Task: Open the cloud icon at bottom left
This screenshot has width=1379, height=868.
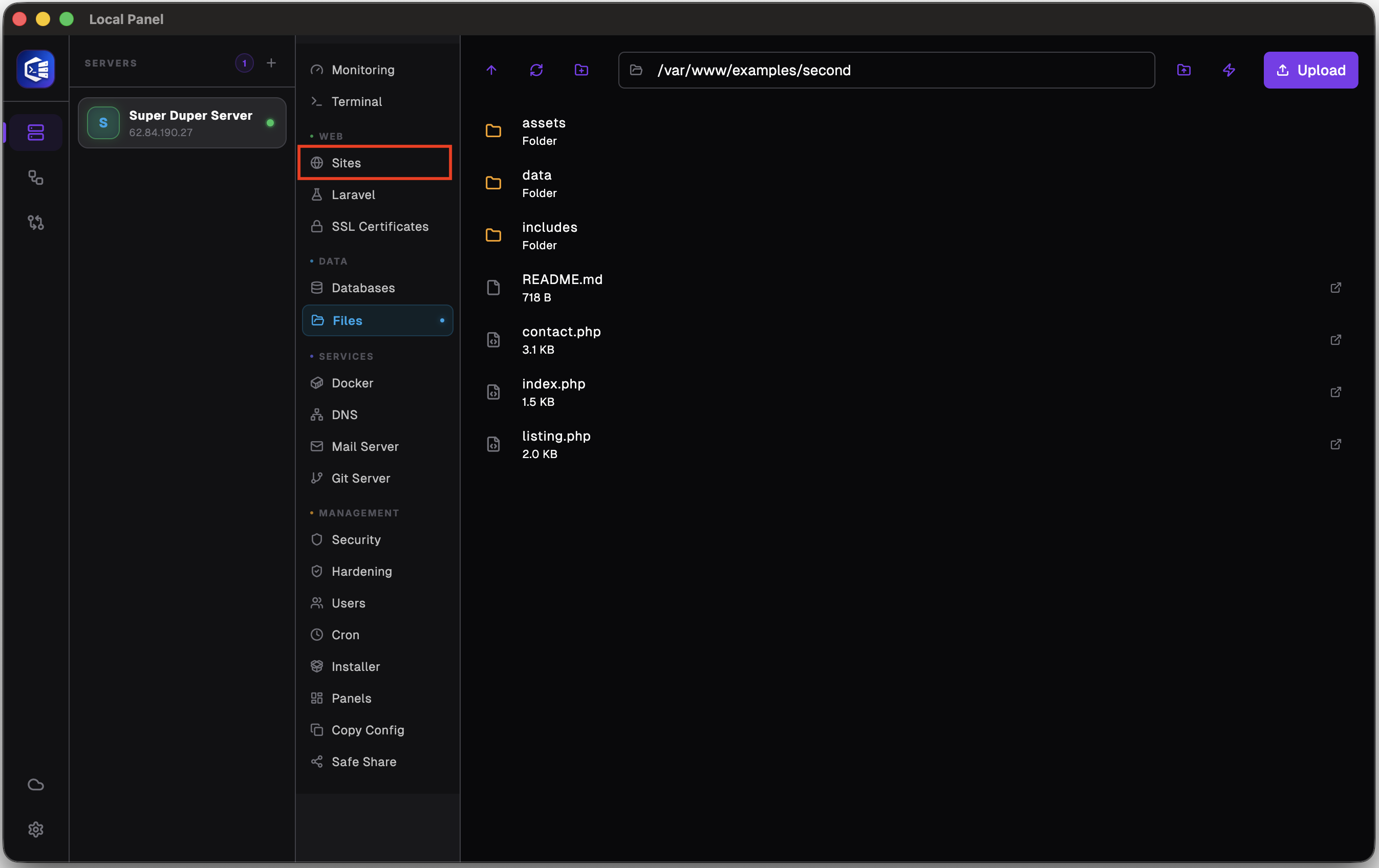Action: [35, 785]
